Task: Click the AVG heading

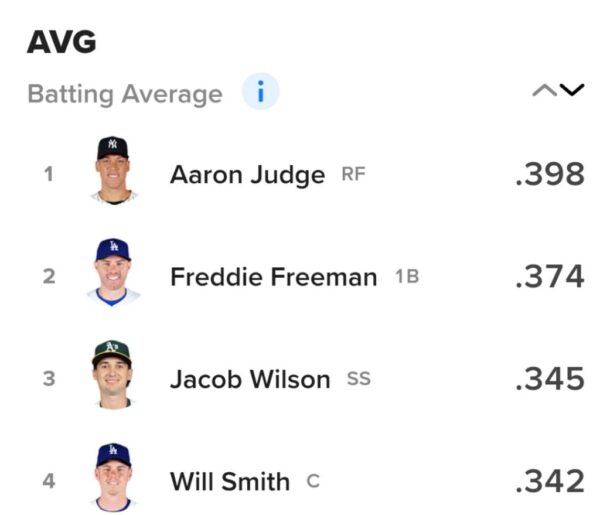Action: click(60, 42)
